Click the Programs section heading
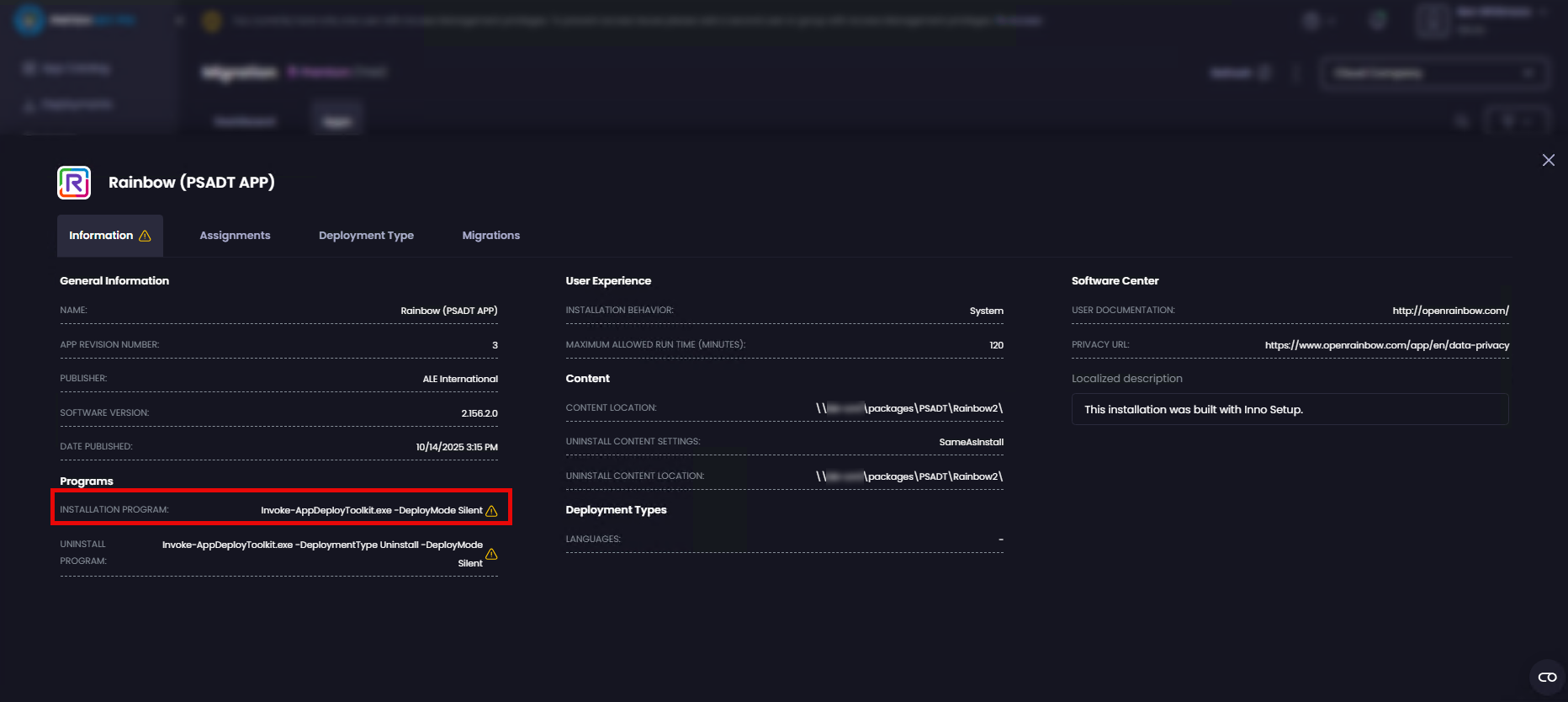This screenshot has height=702, width=1568. (x=87, y=481)
